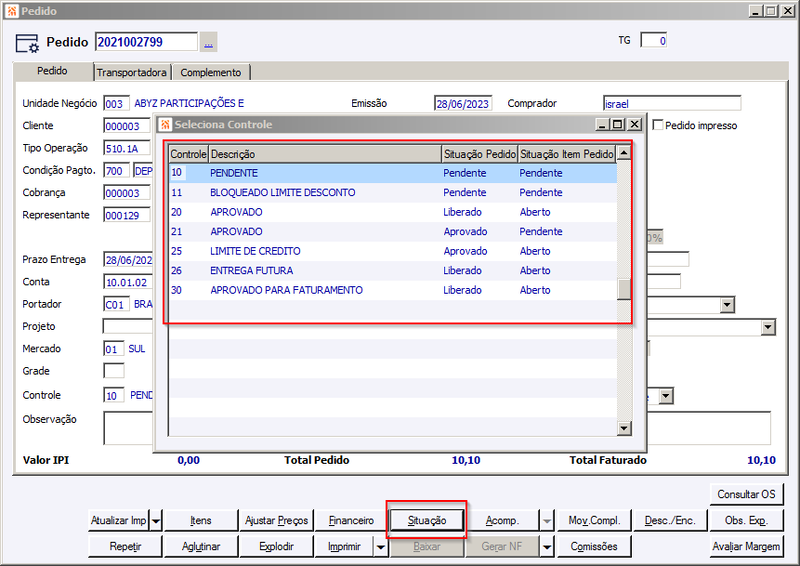Screen dimensions: 800x566
Task: Select the BLOQUEADO LIMITE DESCONTO row
Action: pos(392,192)
